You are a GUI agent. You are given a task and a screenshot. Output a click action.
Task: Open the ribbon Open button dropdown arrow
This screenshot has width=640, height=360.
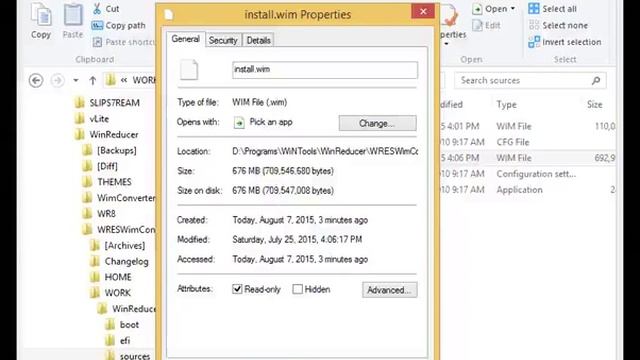[x=513, y=9]
